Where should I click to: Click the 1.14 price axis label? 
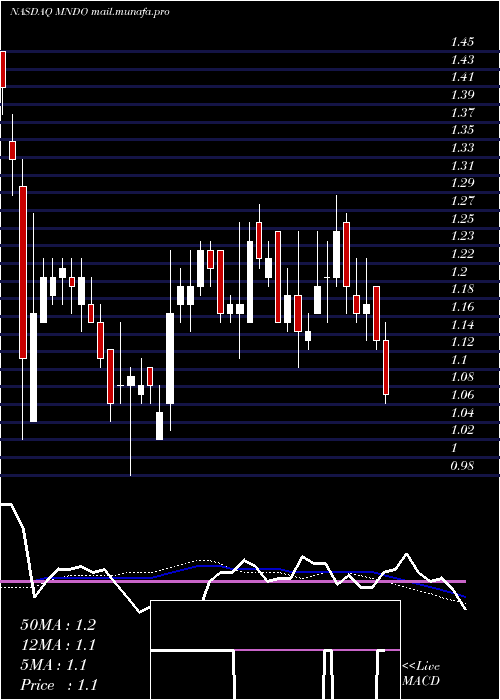462,325
